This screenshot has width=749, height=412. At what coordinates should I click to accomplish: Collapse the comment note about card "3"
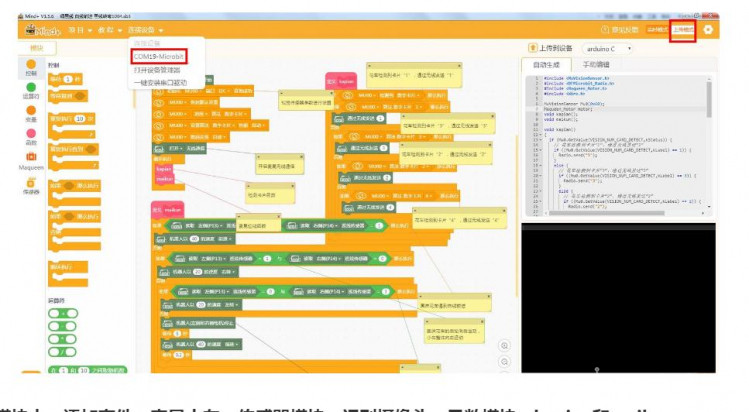403,116
